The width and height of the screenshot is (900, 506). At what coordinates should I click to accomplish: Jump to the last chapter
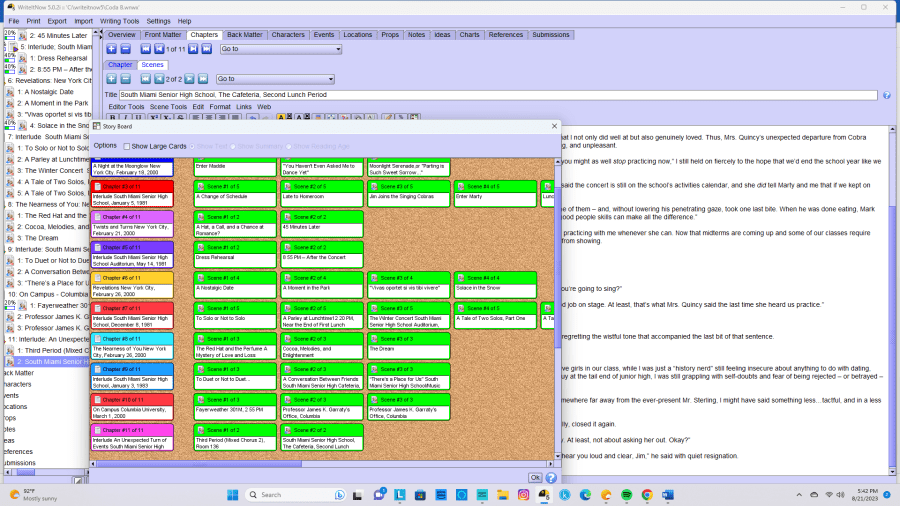tap(207, 49)
